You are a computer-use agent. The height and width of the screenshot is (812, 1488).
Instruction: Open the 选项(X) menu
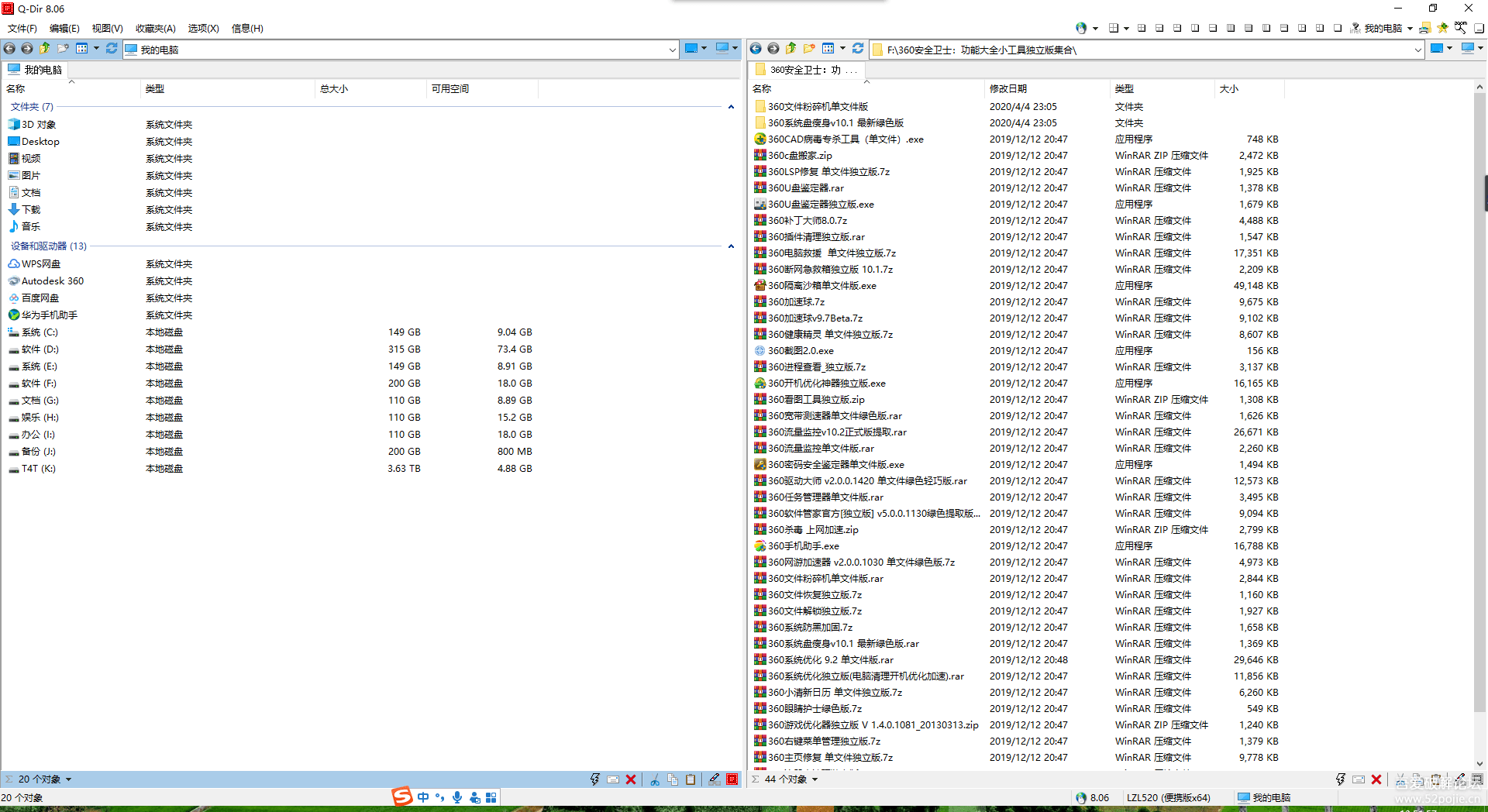203,28
